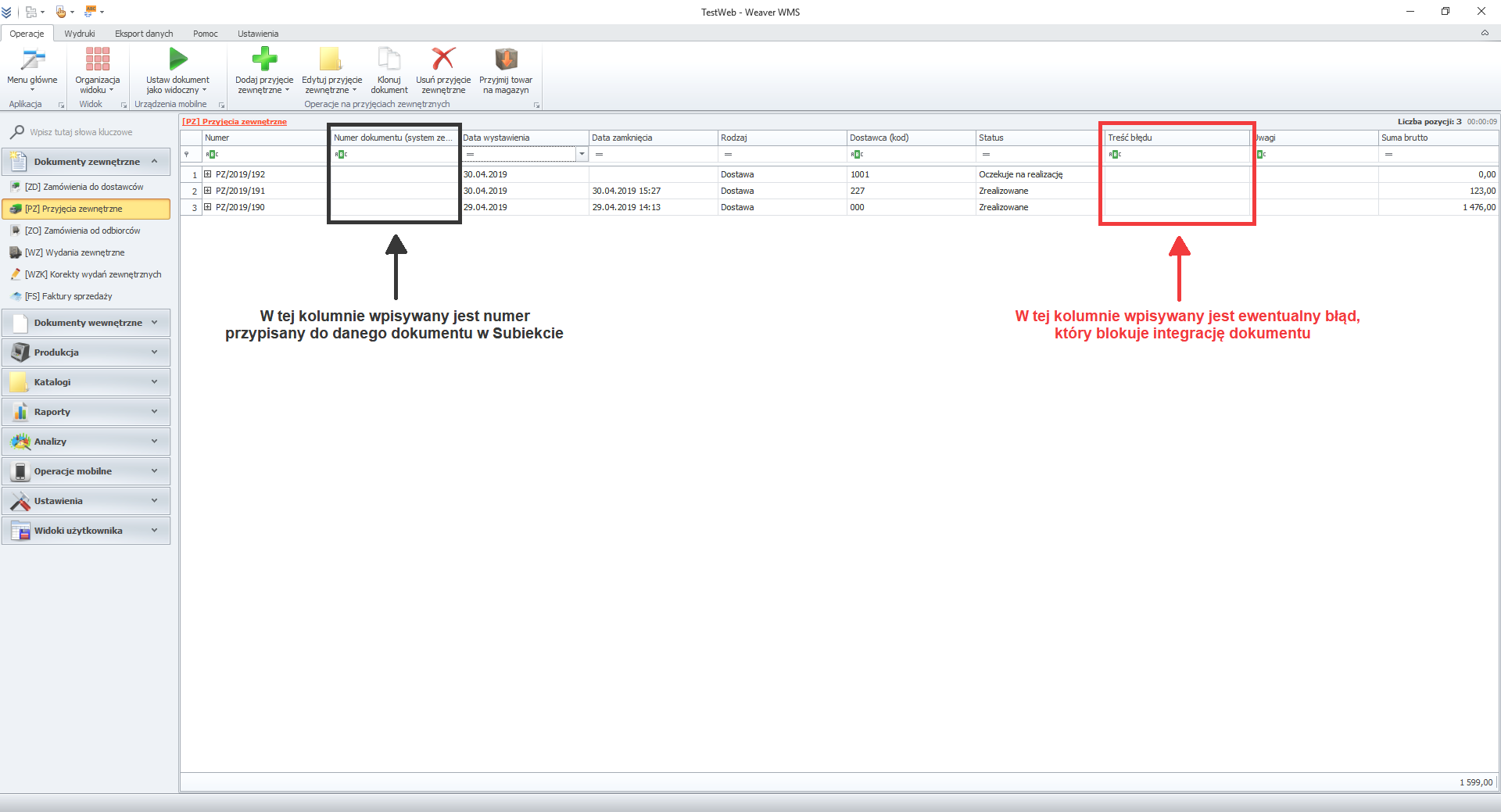
Task: Sort by the Status column header
Action: (x=1036, y=138)
